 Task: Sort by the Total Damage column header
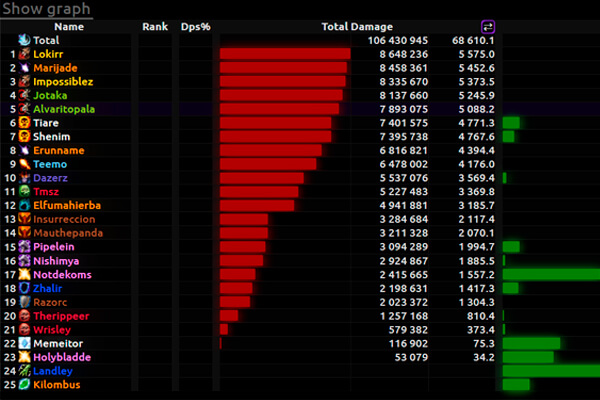coord(357,27)
